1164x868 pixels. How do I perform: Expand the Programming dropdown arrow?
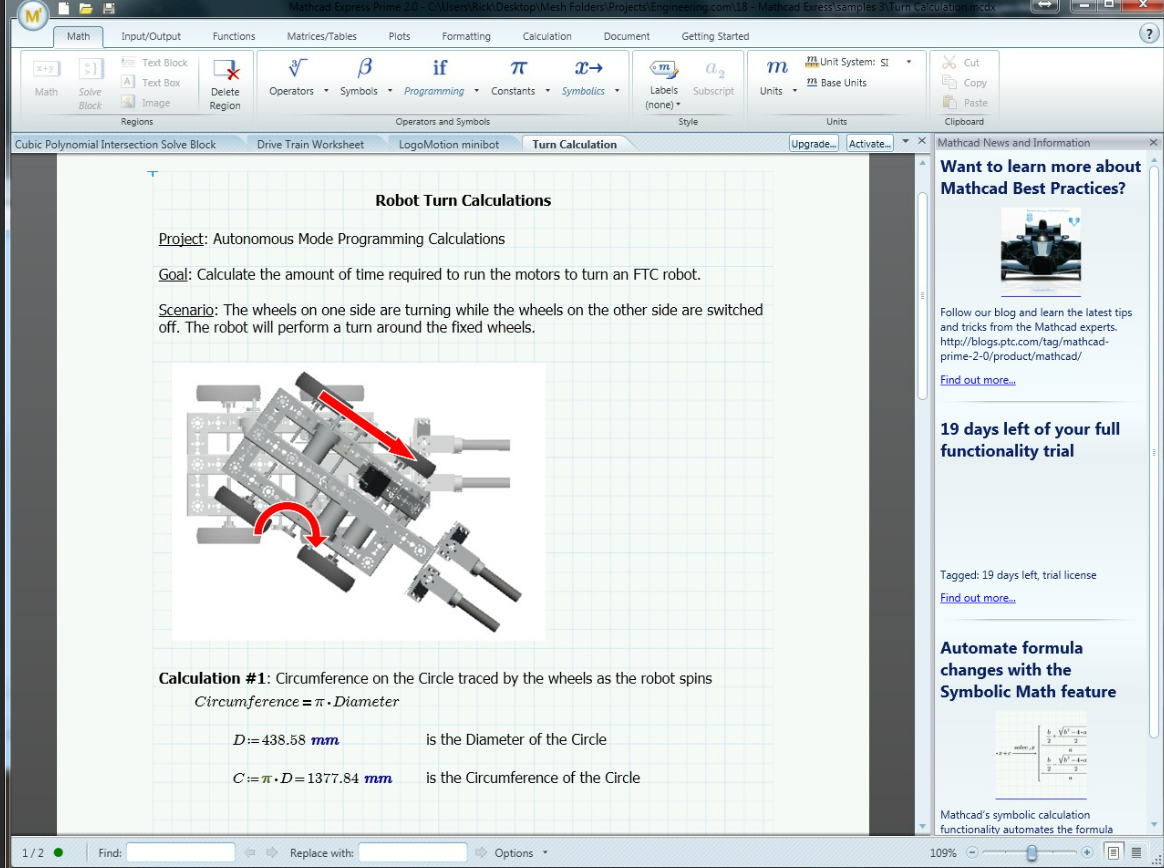(x=476, y=91)
